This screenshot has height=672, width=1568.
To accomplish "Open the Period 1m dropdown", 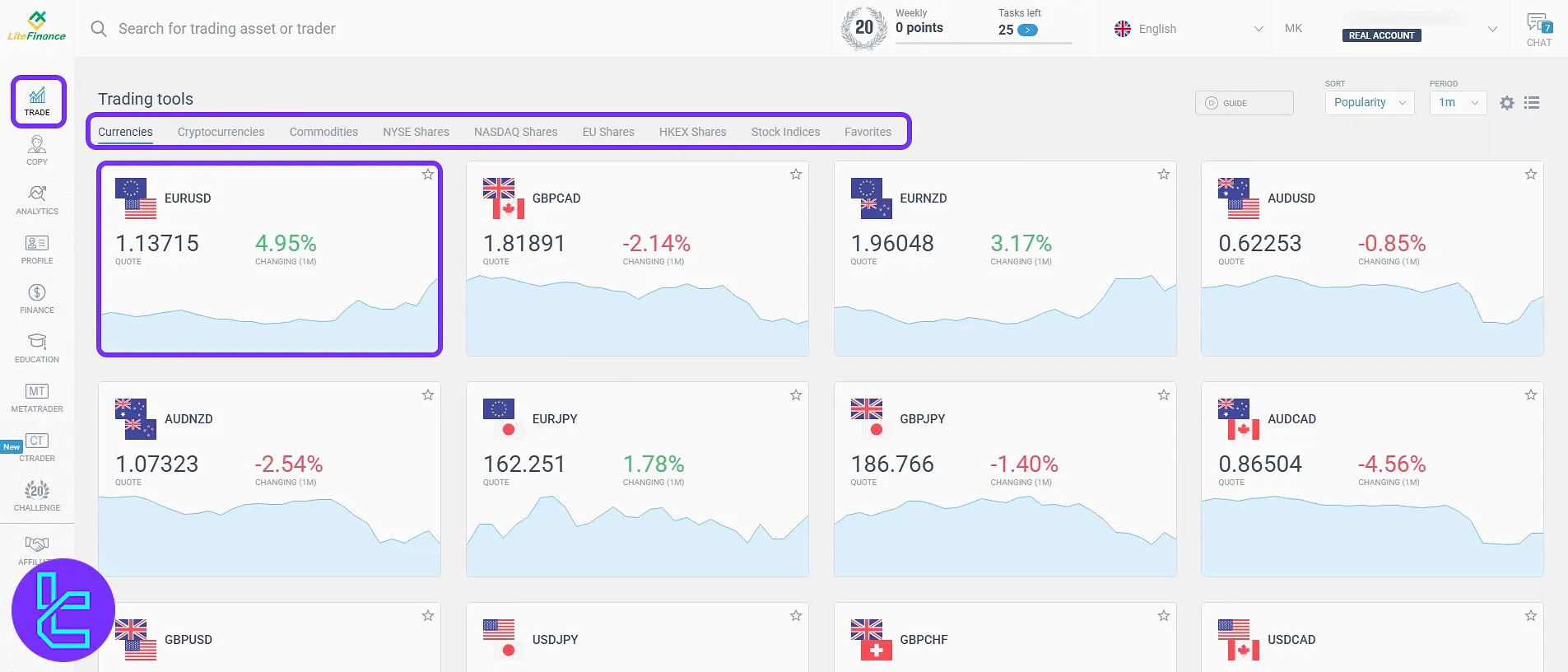I will 1458,103.
